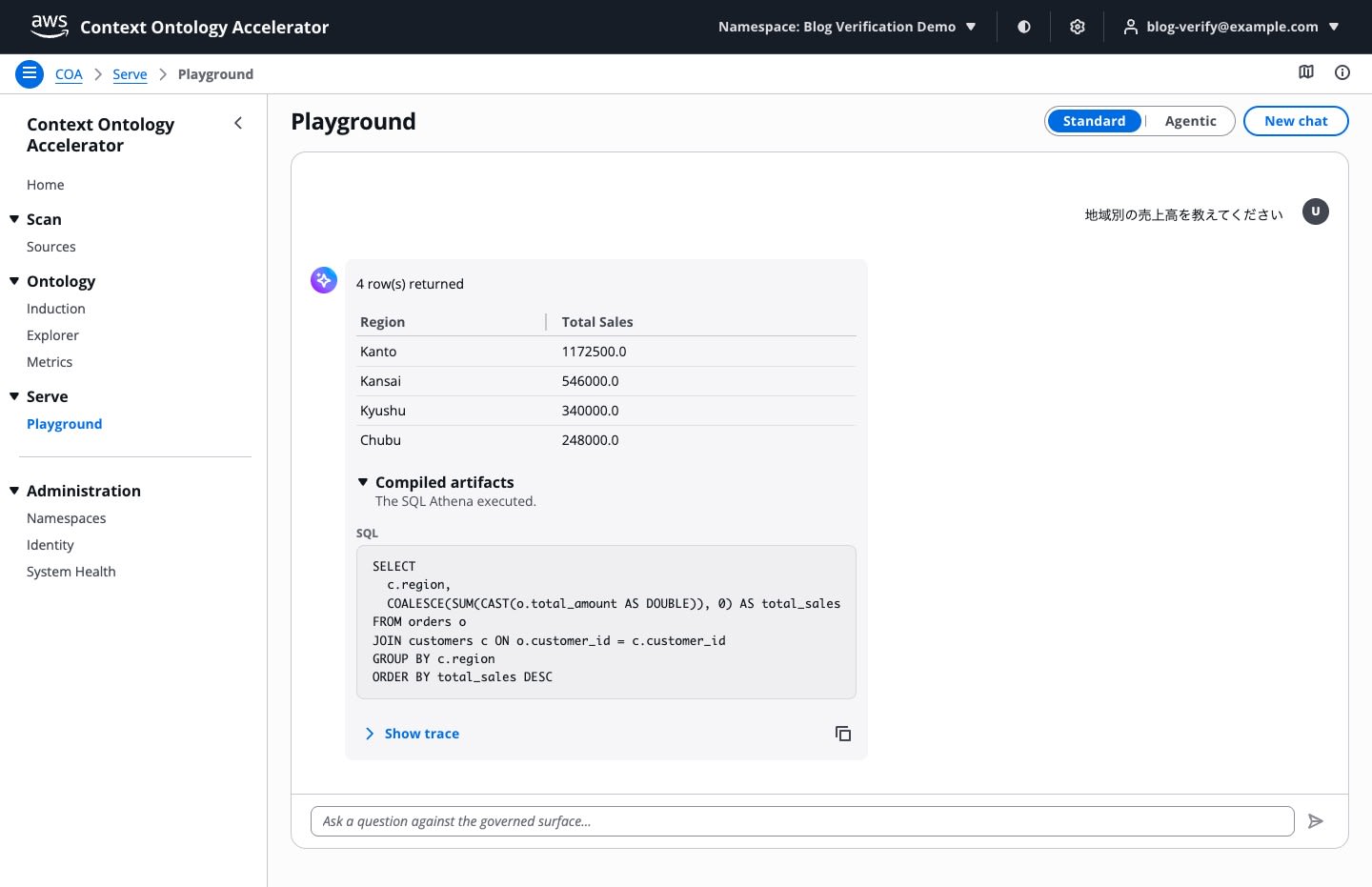The height and width of the screenshot is (887, 1372).
Task: Click Serve breadcrumb link
Action: (x=130, y=74)
